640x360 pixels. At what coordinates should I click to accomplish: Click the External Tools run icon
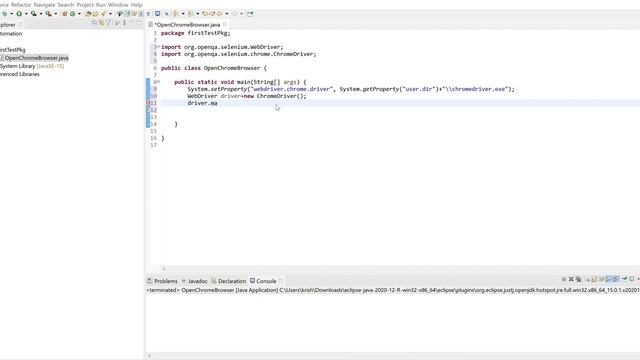(48, 14)
